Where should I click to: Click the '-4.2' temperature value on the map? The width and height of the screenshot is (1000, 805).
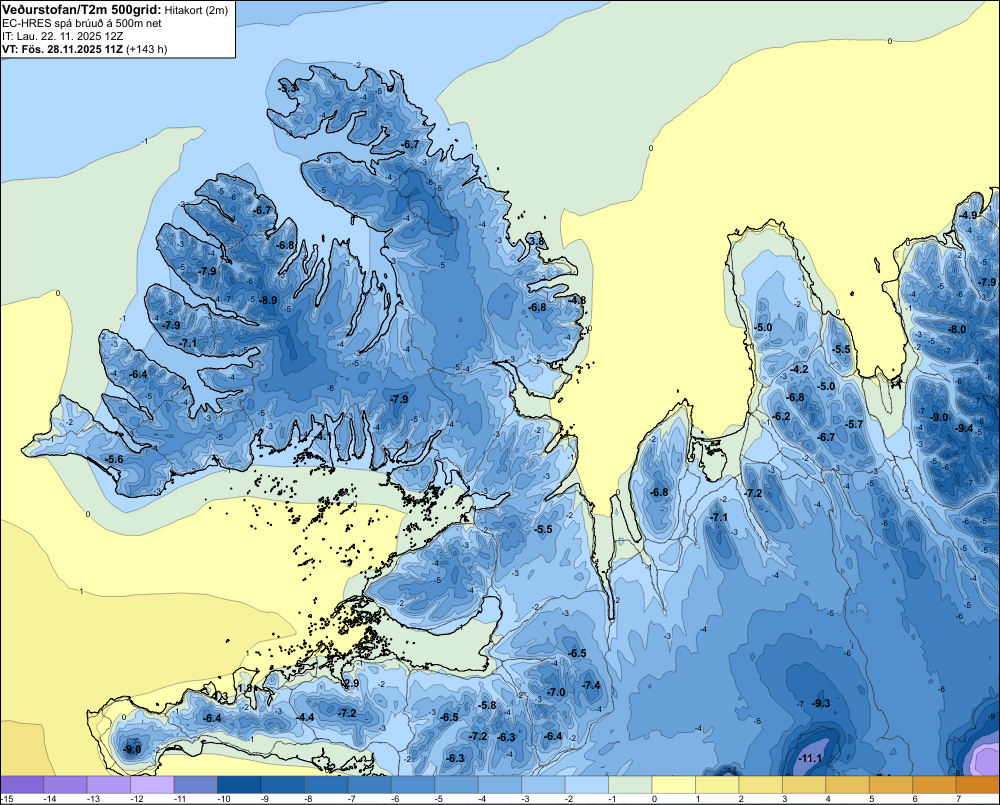(799, 369)
